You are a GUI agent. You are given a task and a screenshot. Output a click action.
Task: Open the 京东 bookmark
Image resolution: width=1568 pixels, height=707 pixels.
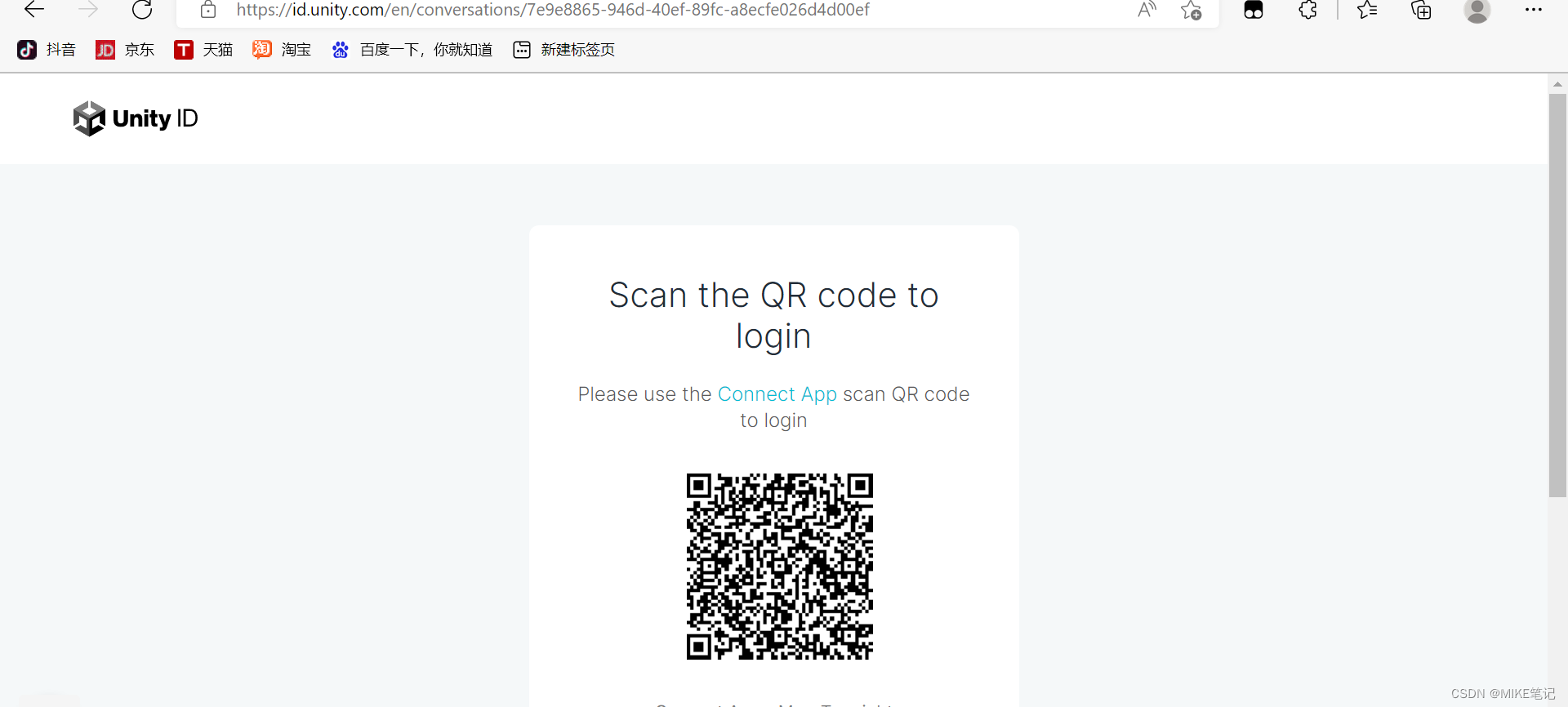pyautogui.click(x=125, y=50)
